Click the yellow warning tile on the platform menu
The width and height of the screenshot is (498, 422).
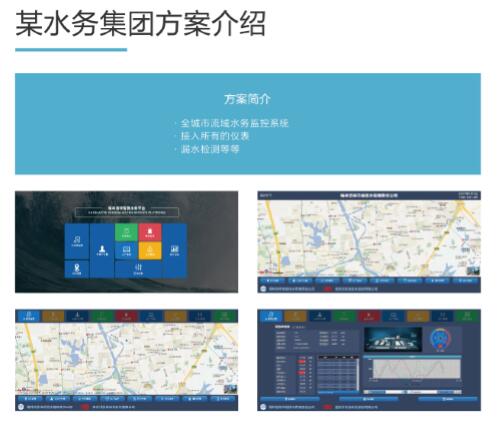pyautogui.click(x=150, y=250)
